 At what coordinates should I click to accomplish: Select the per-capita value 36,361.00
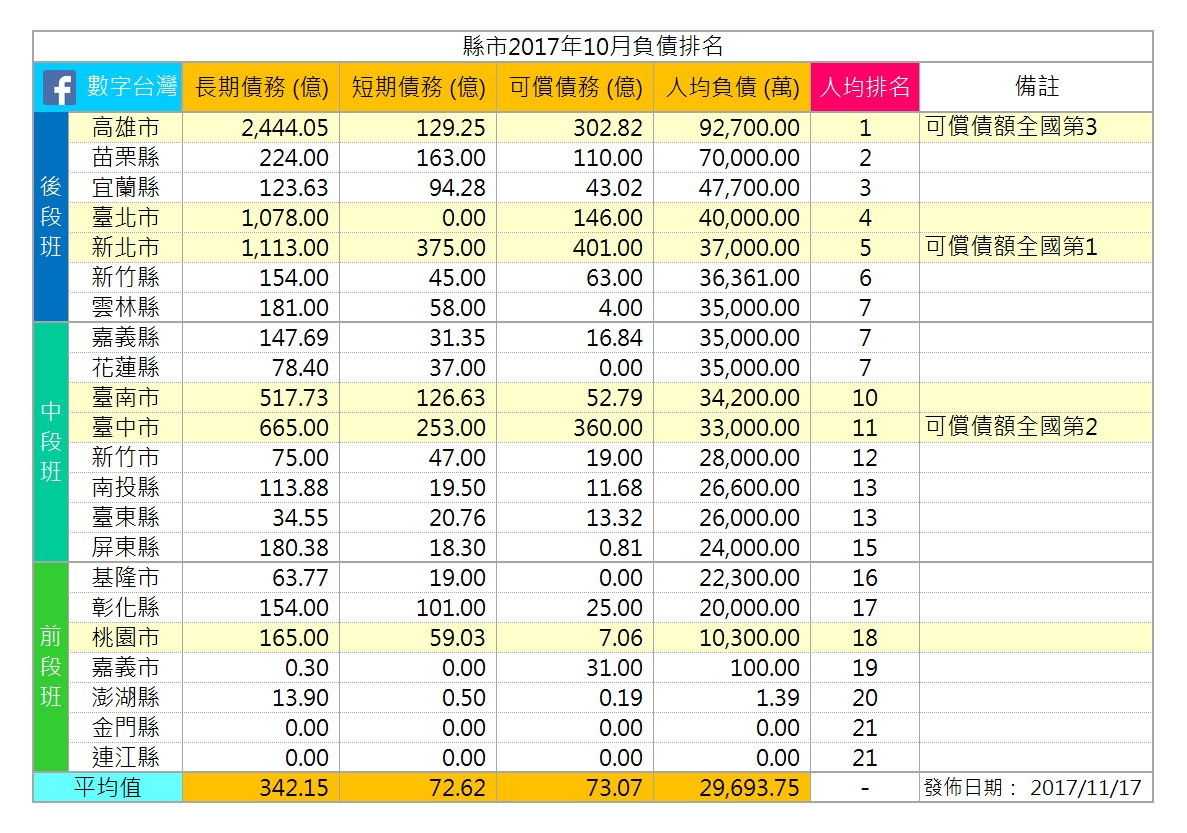pos(749,278)
